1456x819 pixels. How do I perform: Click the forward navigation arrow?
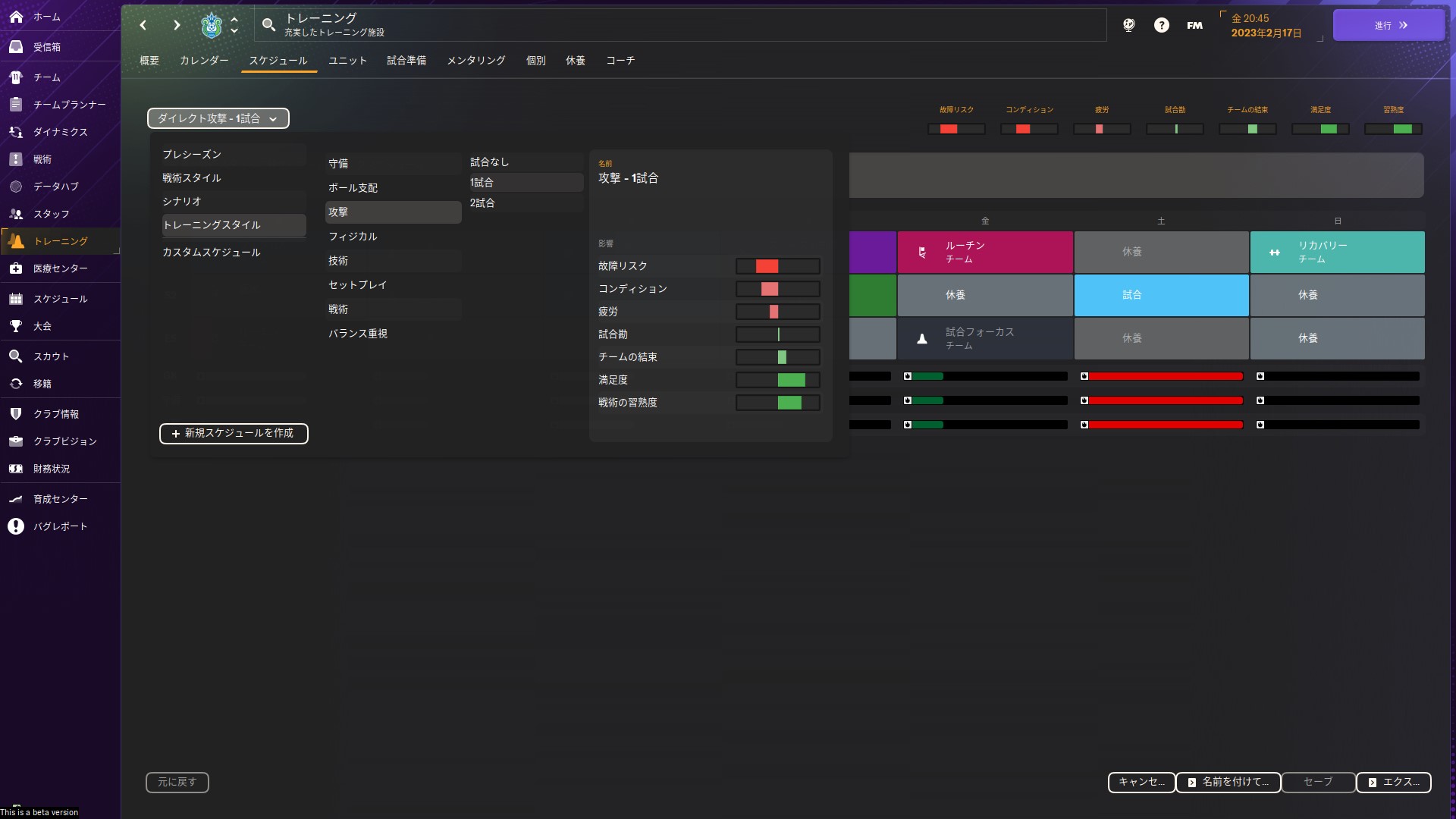click(x=177, y=25)
